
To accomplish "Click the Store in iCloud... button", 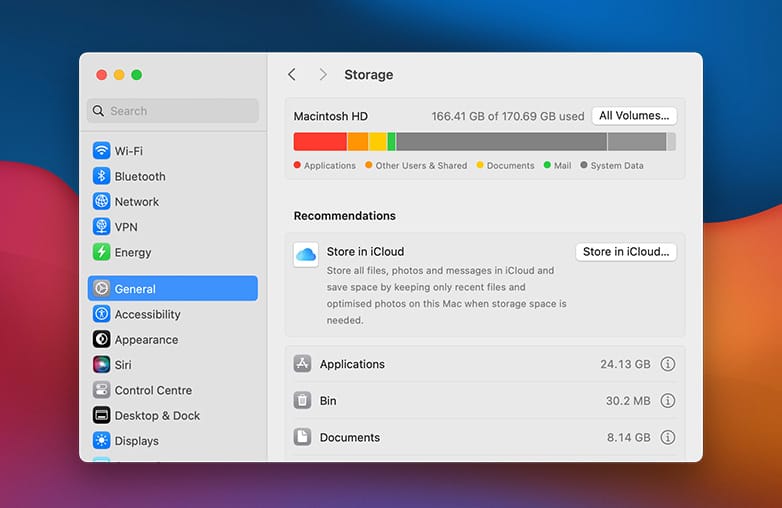I will pos(626,252).
